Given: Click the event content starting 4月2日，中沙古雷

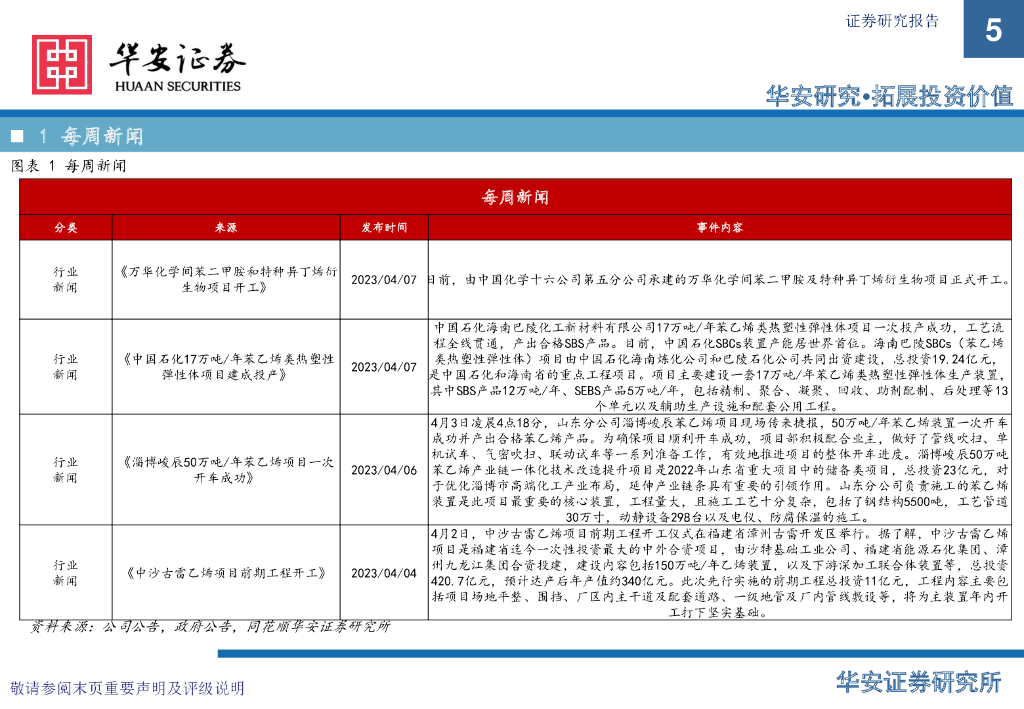Looking at the screenshot, I should pos(720,573).
